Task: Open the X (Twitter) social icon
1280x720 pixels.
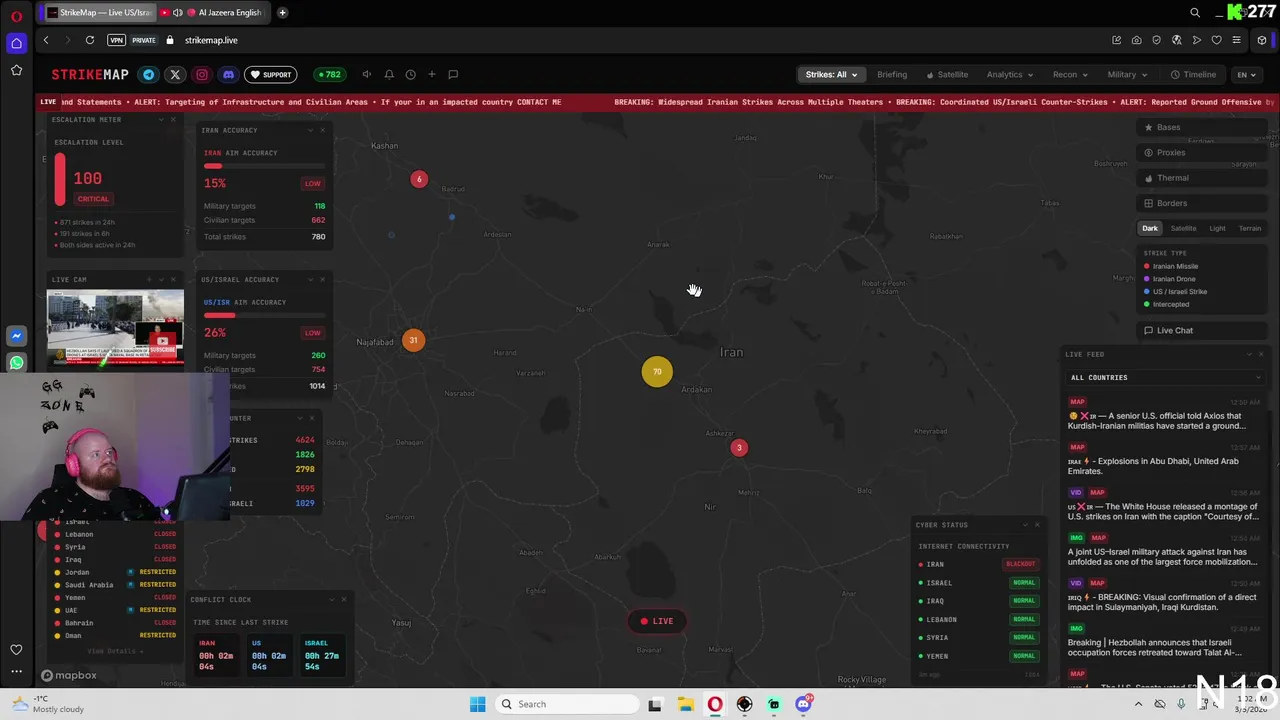Action: coord(175,74)
